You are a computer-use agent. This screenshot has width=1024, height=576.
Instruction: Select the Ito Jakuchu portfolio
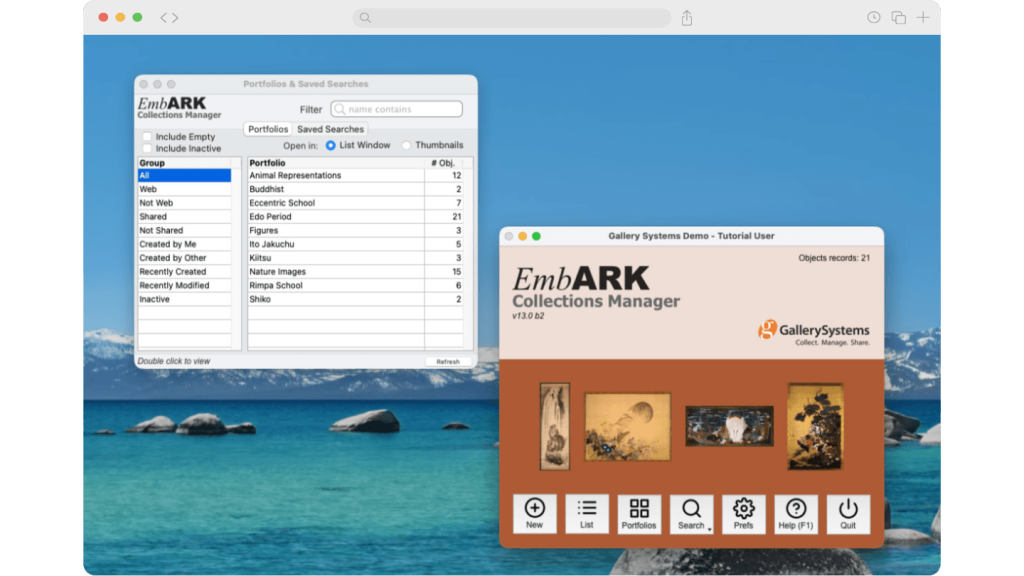355,244
